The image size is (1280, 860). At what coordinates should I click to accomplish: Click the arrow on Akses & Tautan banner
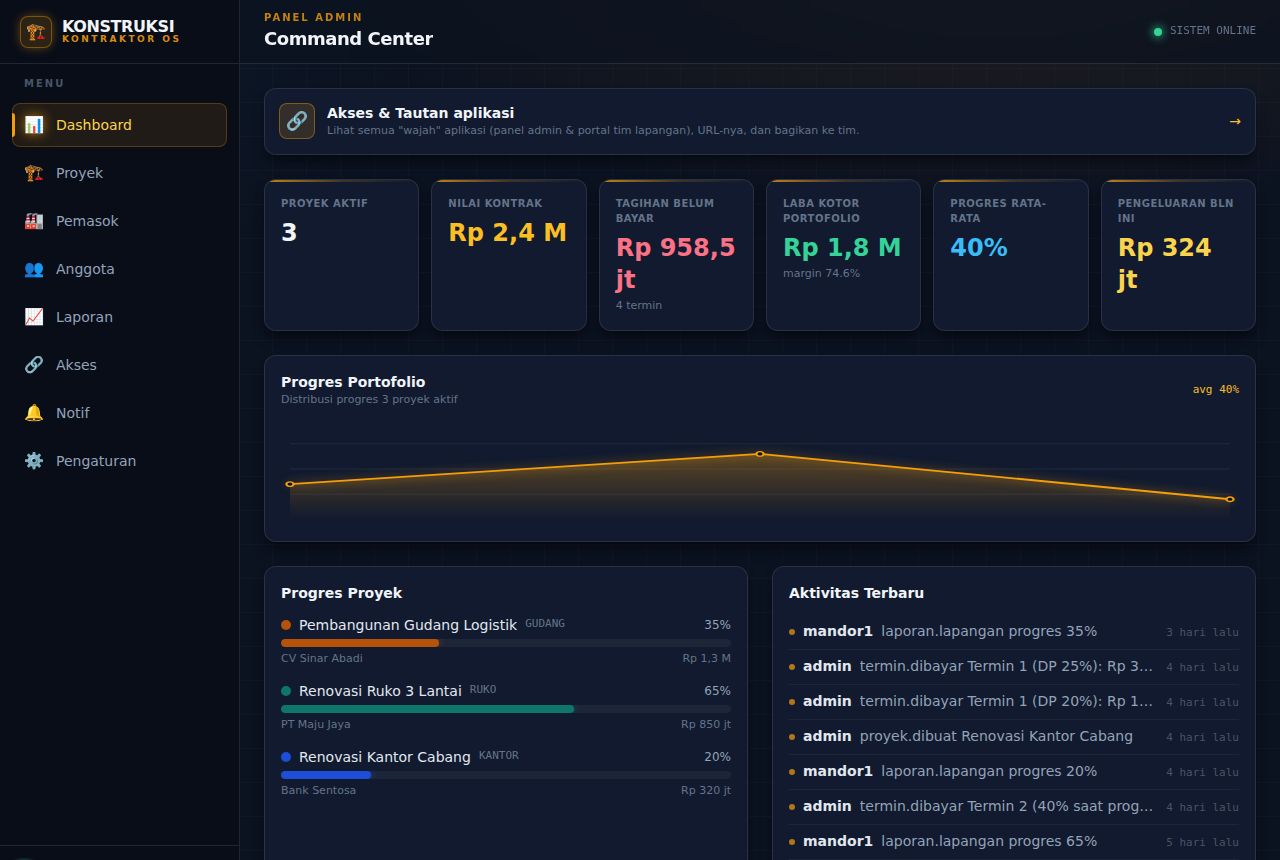1235,121
